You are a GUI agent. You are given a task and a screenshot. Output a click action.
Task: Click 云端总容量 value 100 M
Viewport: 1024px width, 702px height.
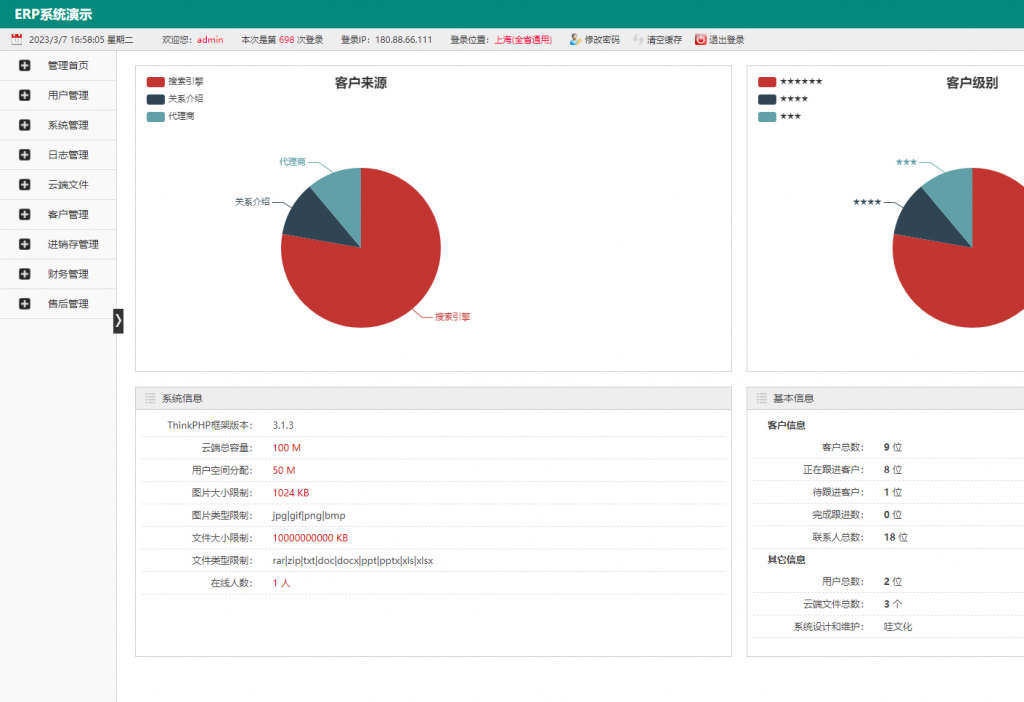click(x=287, y=448)
